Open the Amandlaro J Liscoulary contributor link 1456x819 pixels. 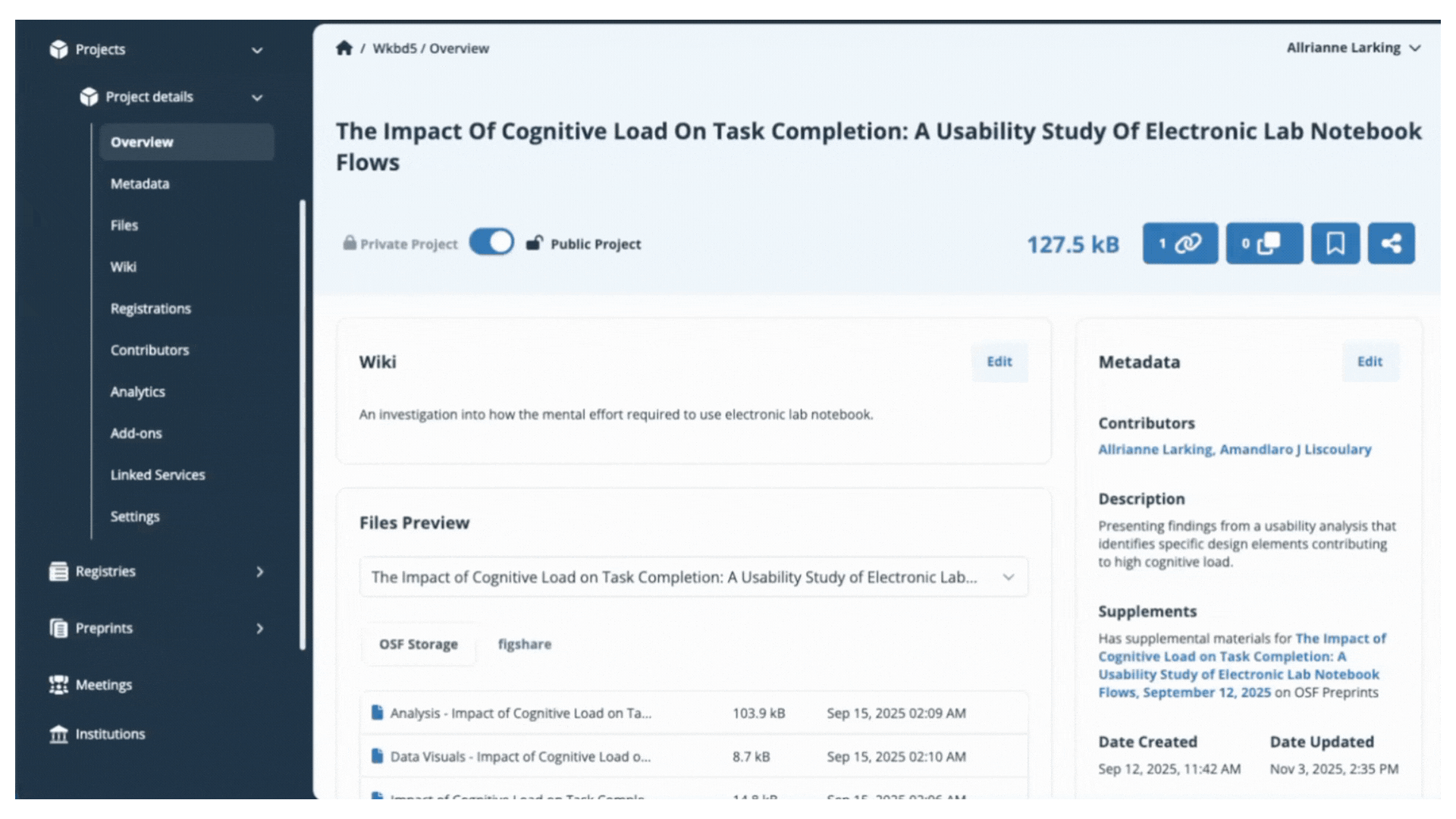tap(1295, 450)
